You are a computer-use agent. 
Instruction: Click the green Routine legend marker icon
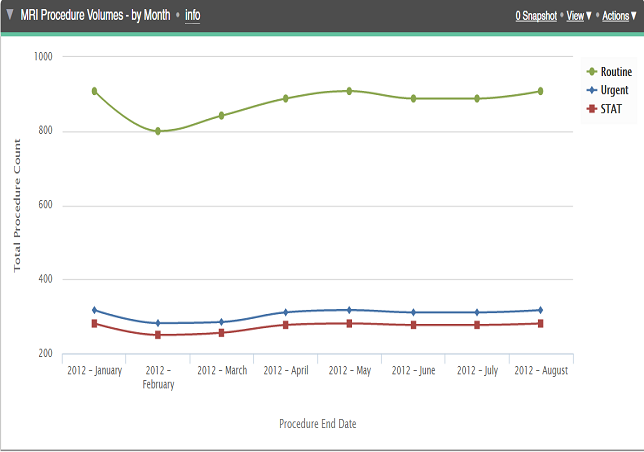[591, 72]
